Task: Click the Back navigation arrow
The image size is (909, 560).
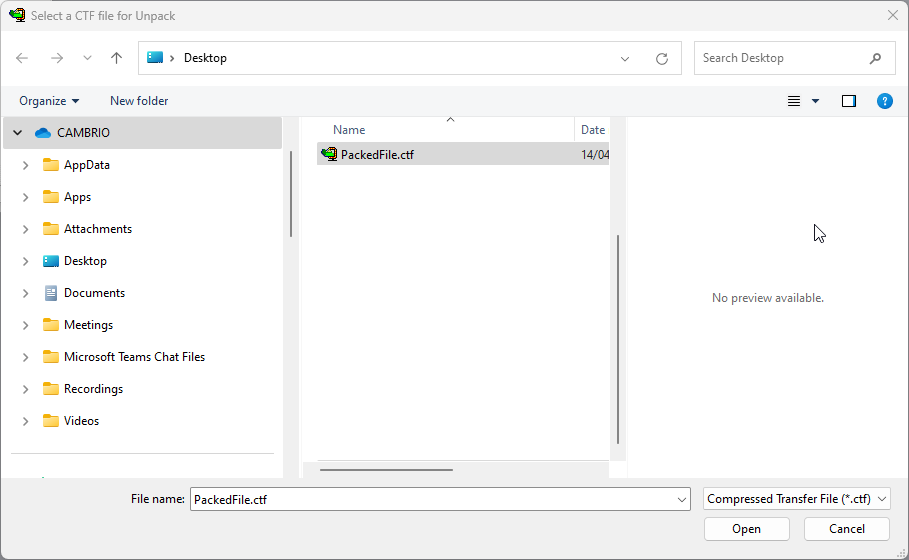Action: coord(22,58)
